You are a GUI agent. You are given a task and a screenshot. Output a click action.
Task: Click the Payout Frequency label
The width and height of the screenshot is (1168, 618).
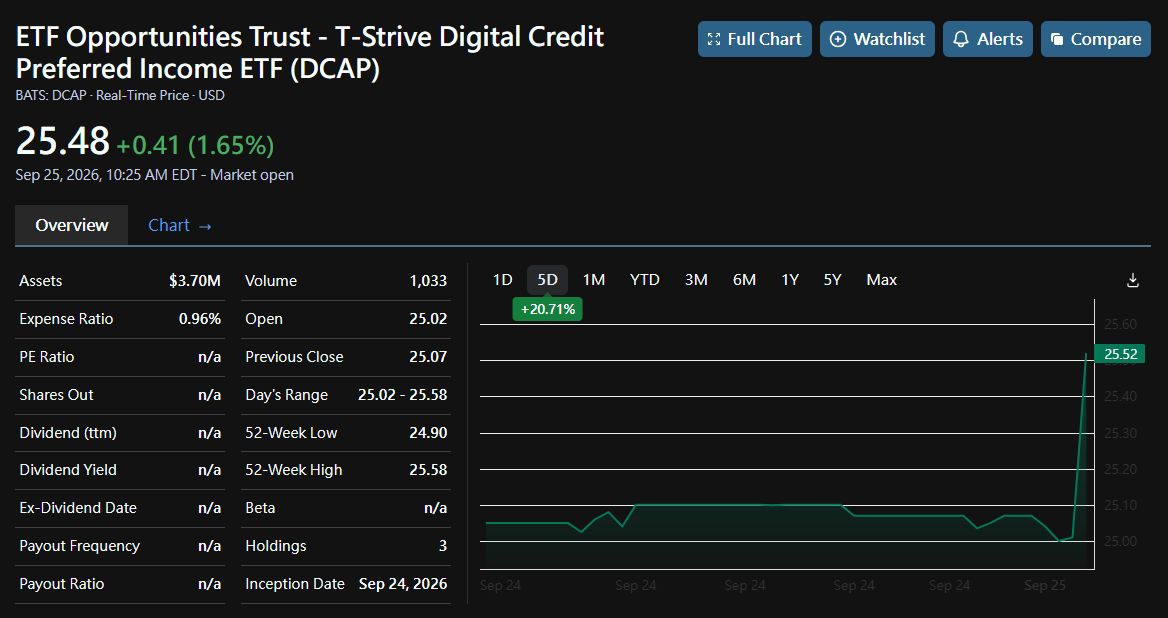80,546
